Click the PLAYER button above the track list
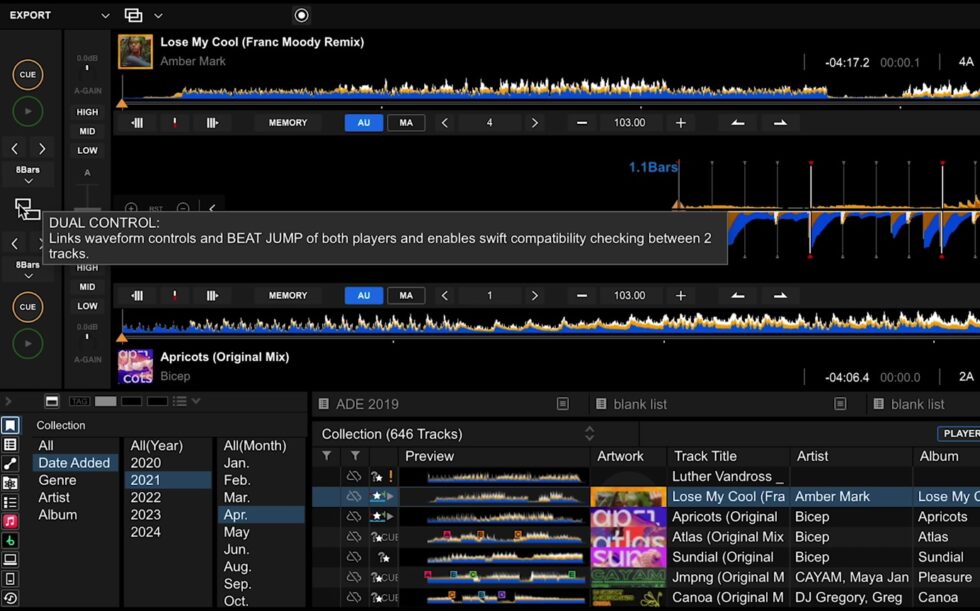 960,434
